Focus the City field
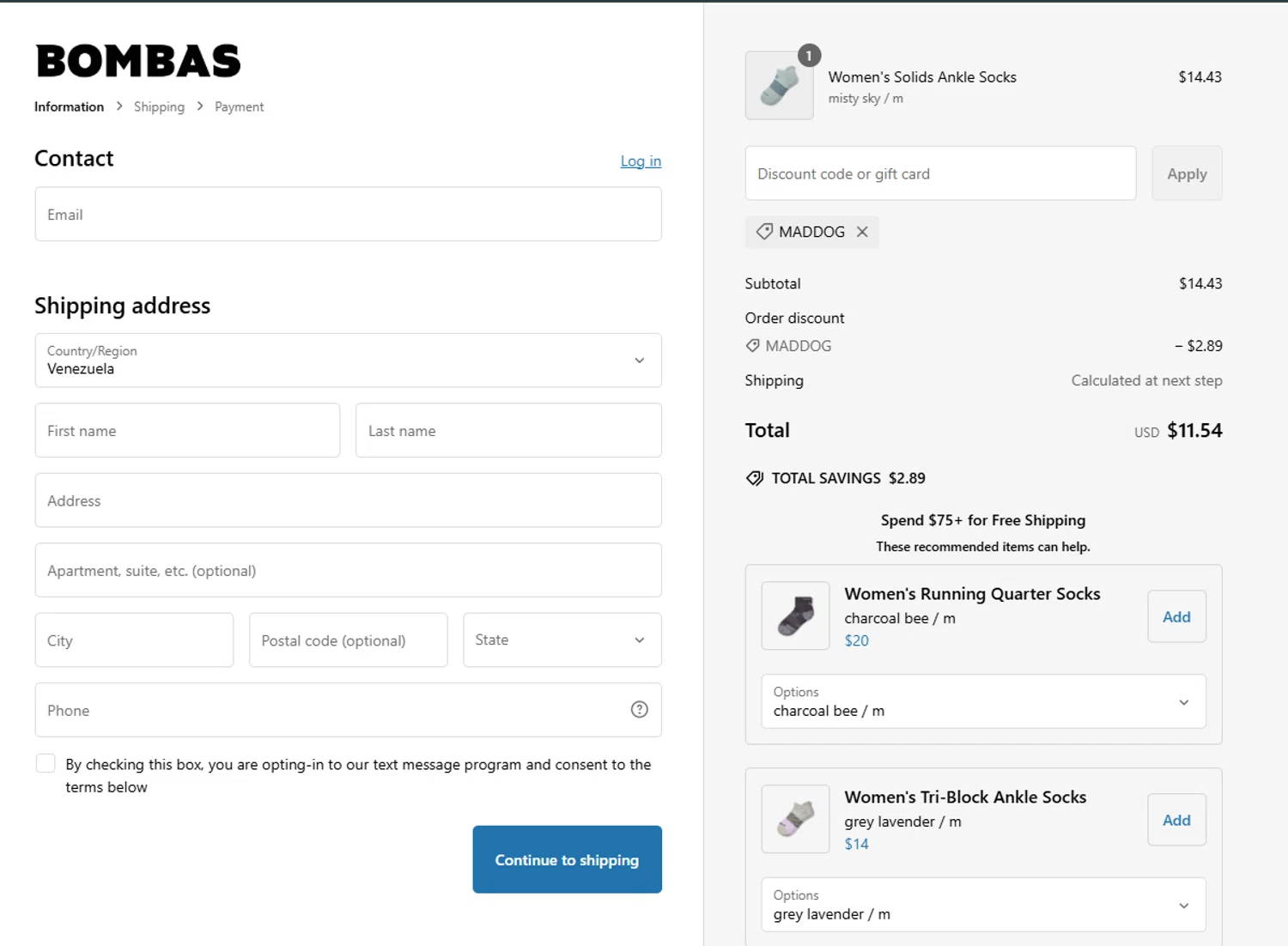The image size is (1288, 946). (134, 640)
